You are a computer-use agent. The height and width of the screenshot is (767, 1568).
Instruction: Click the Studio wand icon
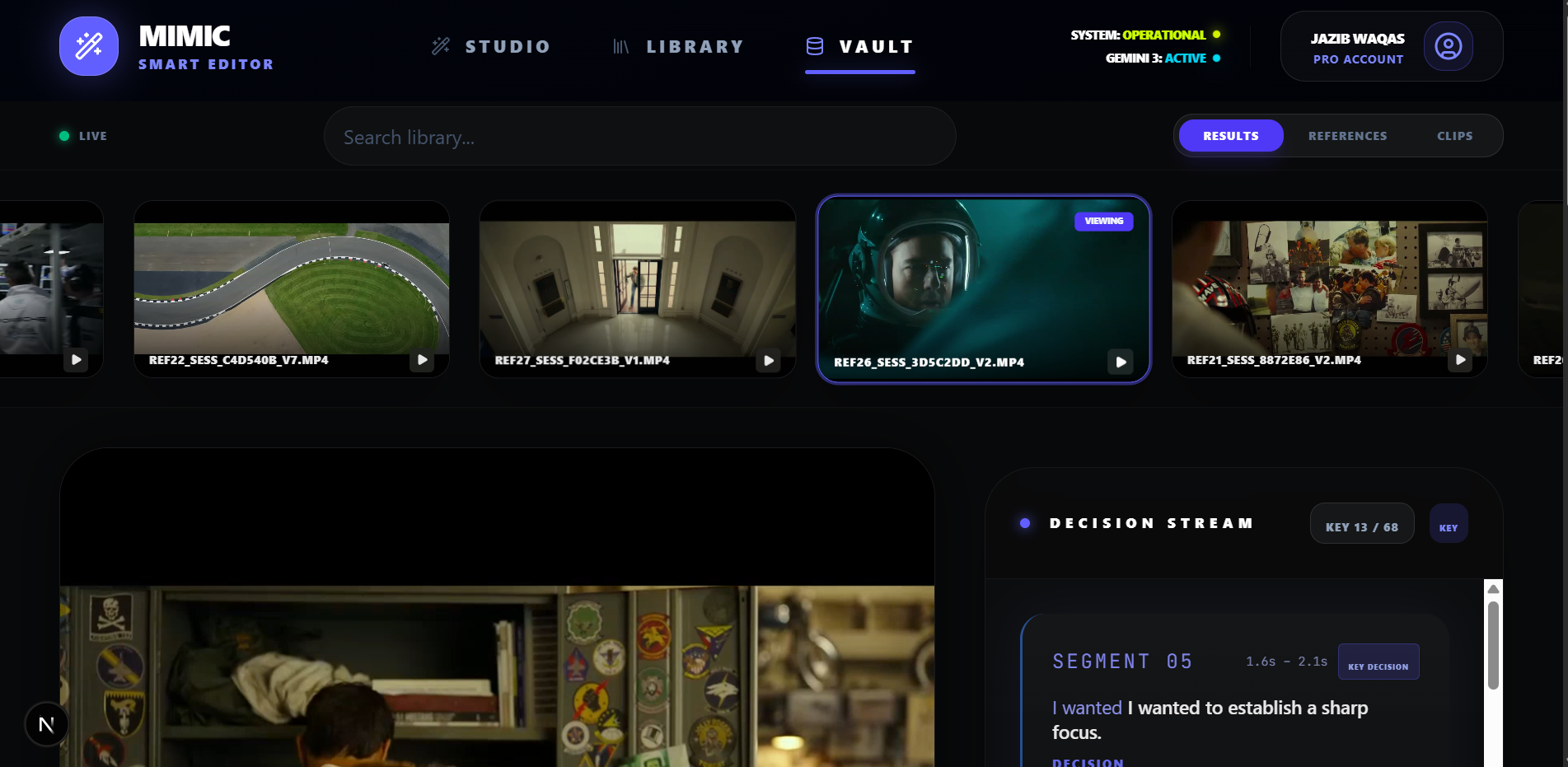[x=441, y=46]
